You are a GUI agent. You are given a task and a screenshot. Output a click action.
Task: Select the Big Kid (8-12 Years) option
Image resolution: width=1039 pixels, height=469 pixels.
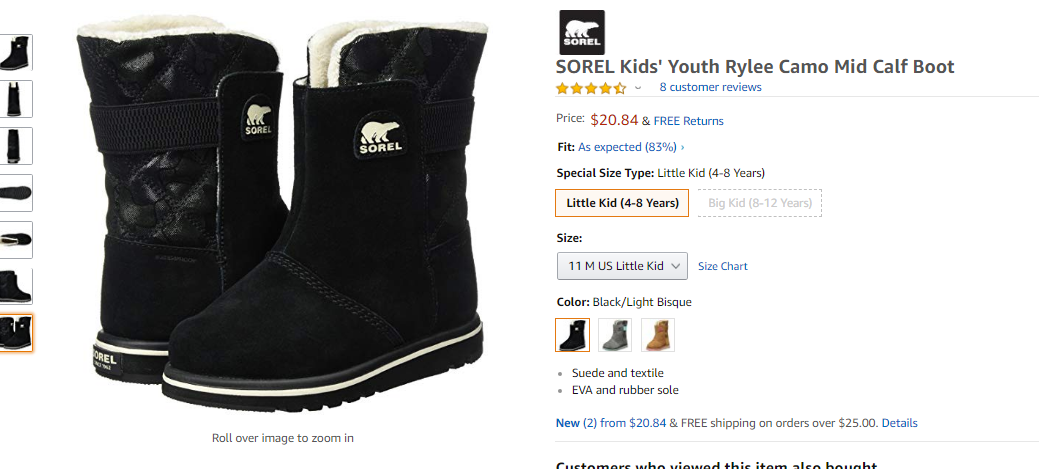759,203
